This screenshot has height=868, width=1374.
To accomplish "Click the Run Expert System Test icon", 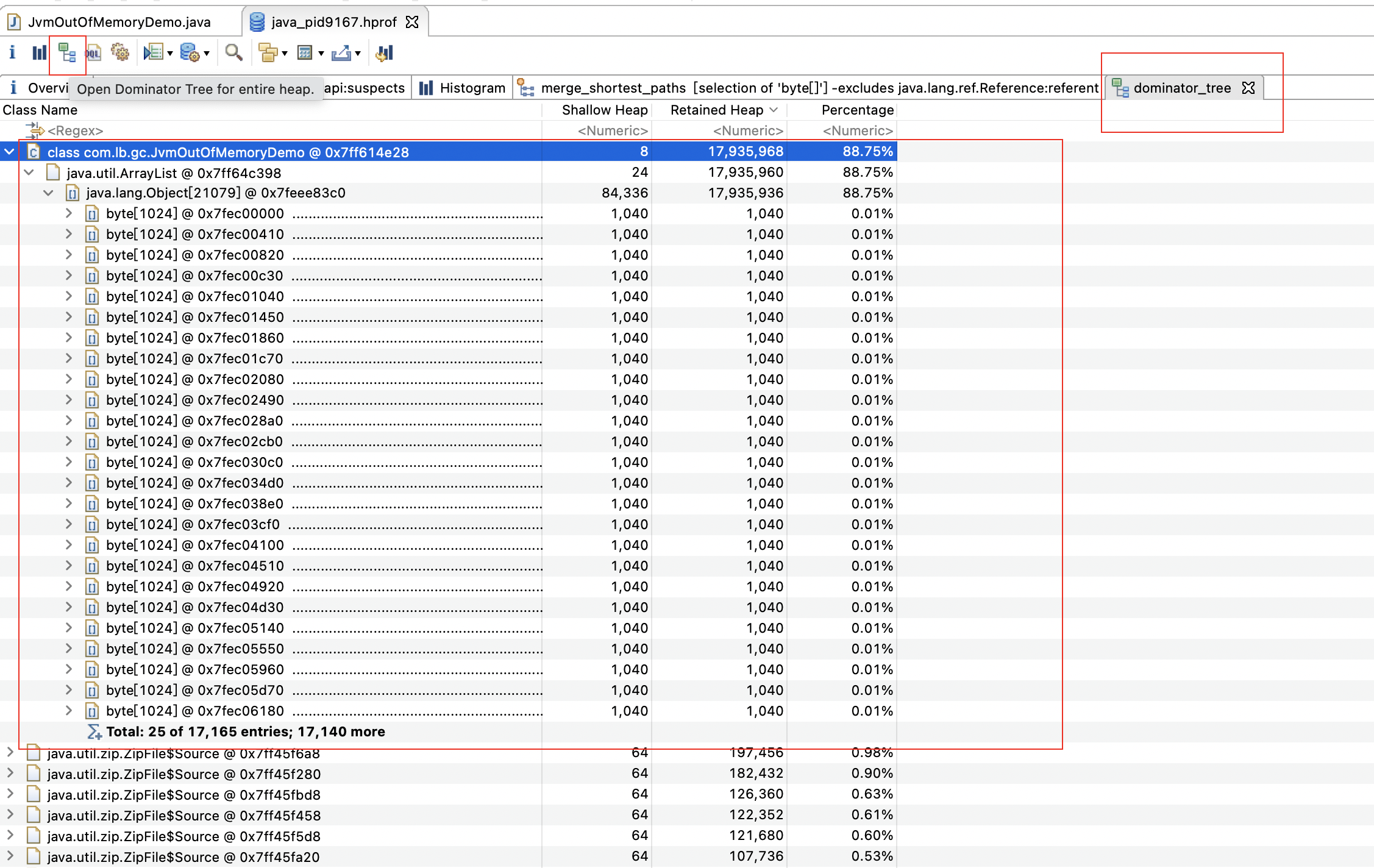I will (x=152, y=53).
